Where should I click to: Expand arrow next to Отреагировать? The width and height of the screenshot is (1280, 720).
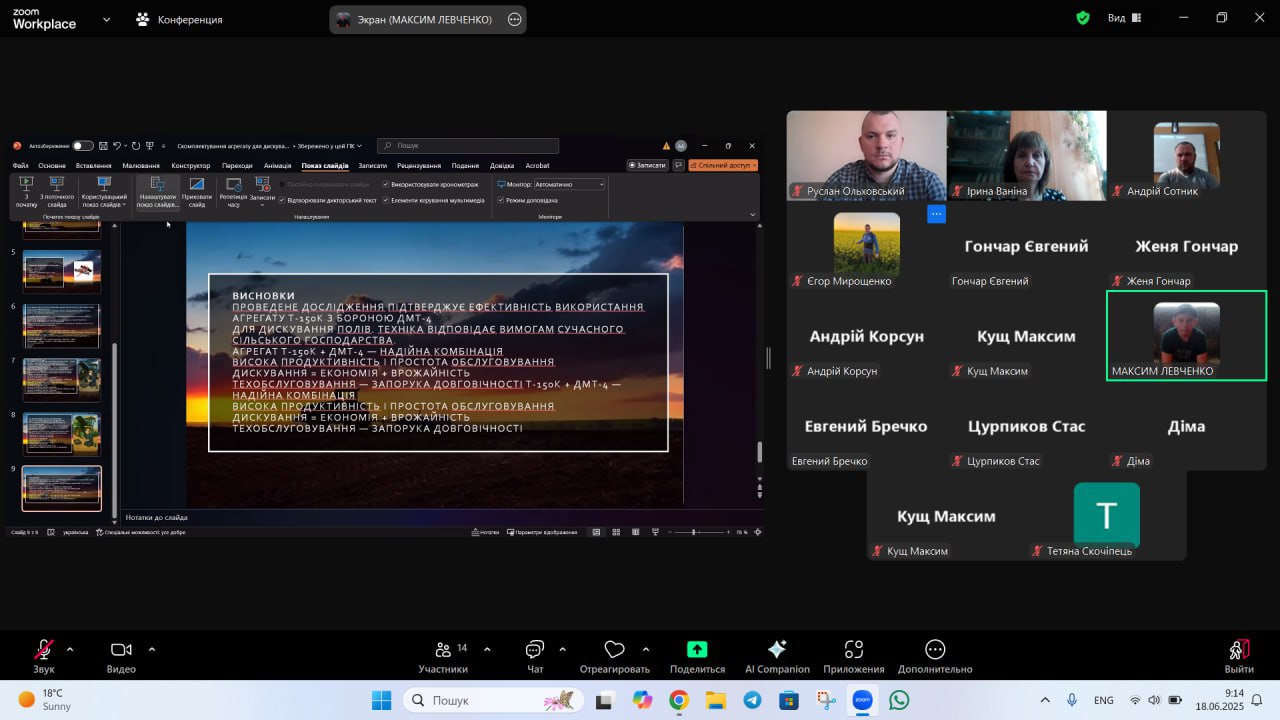645,649
